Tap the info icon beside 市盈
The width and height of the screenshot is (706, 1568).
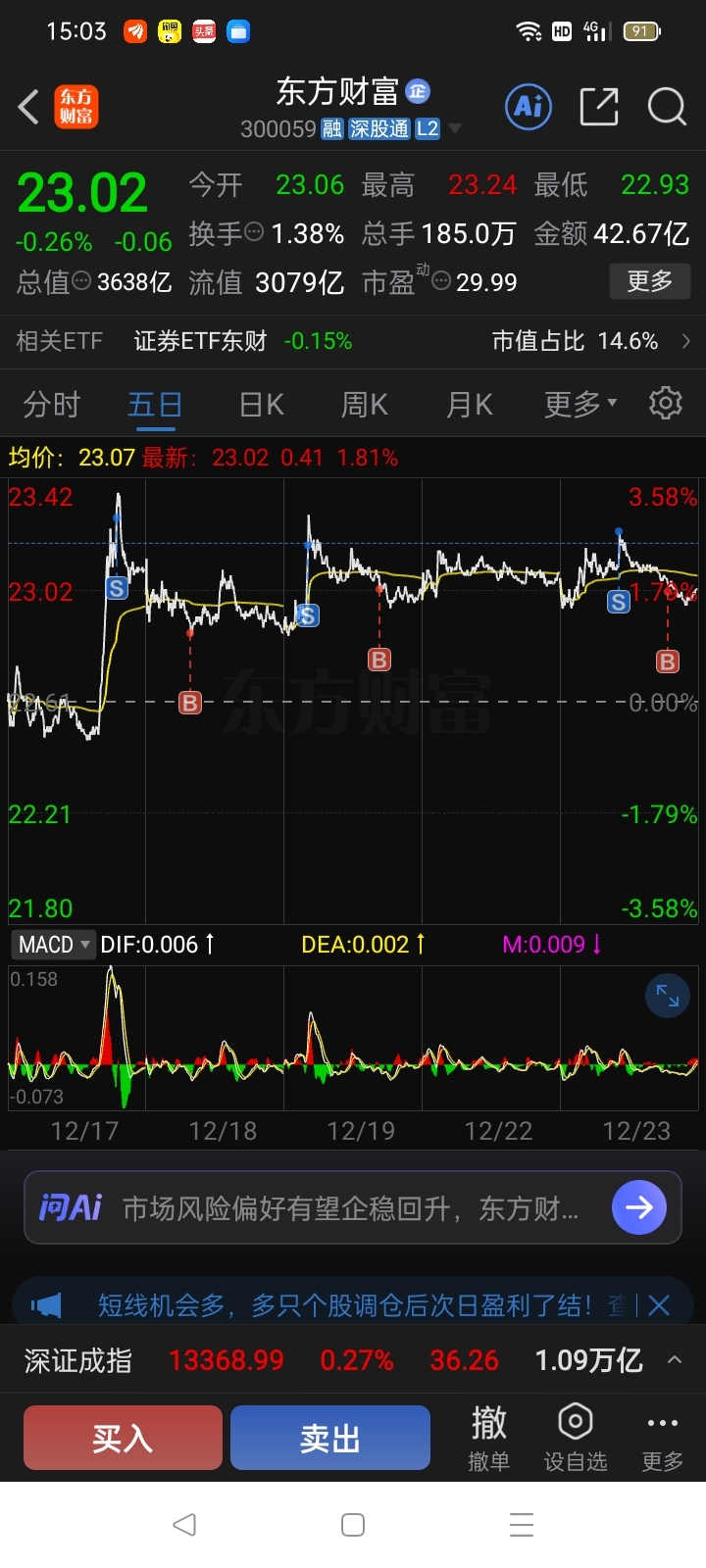tap(442, 282)
